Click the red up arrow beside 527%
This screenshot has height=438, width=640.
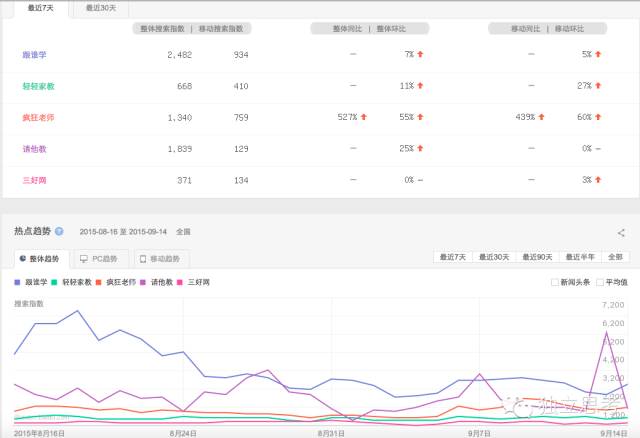coord(363,117)
